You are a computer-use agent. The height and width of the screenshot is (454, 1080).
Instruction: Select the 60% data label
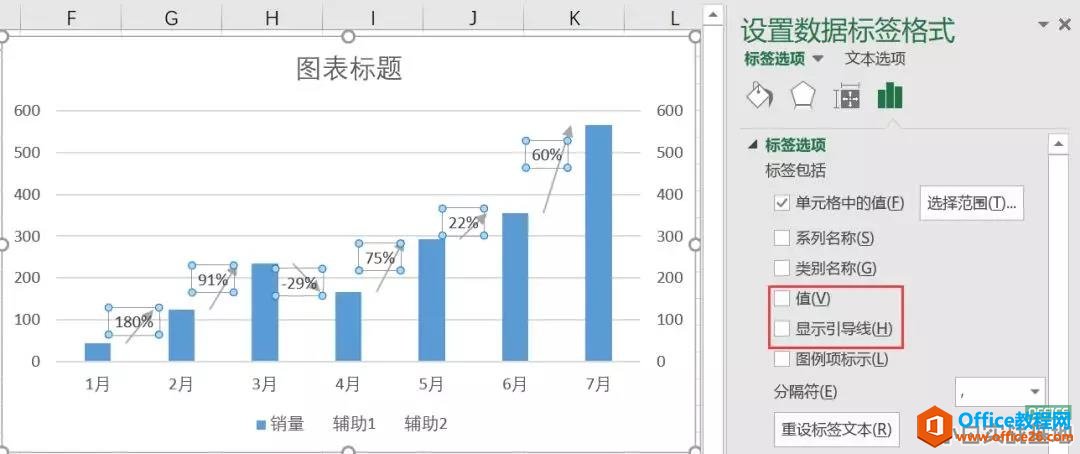547,154
